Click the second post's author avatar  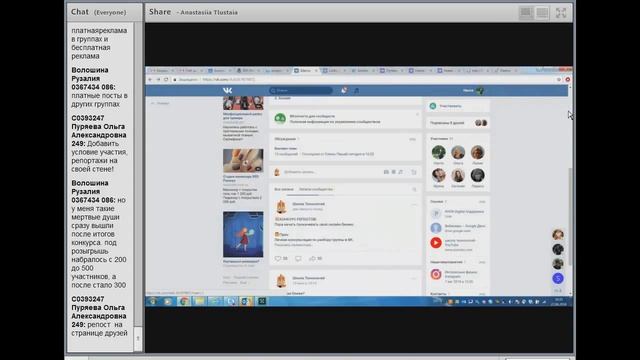click(x=281, y=281)
